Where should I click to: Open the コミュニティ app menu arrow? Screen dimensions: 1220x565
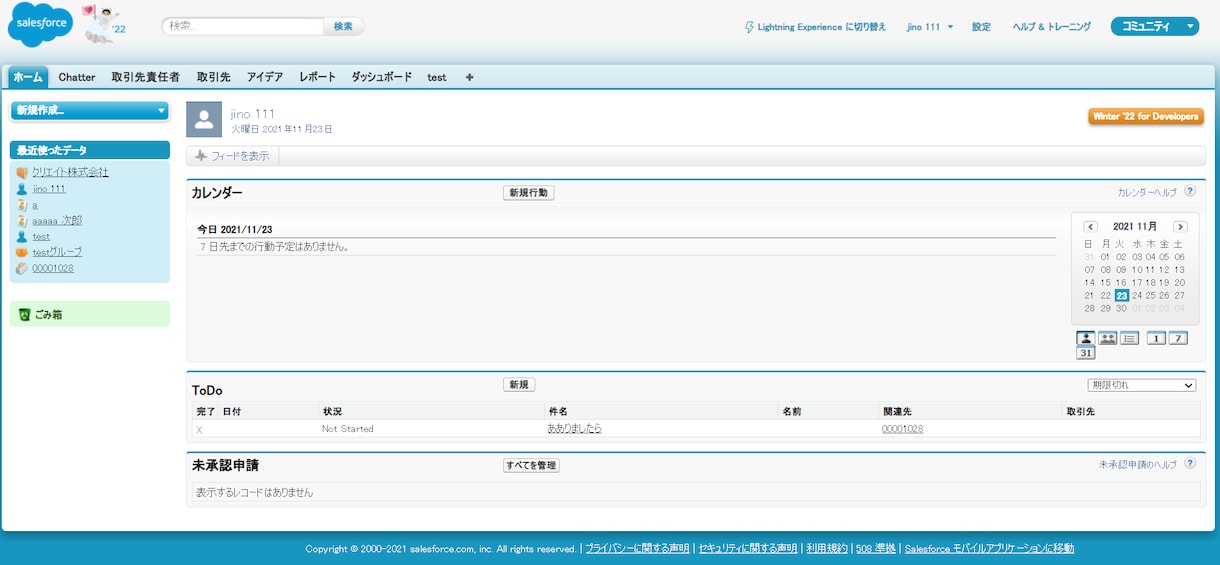[1190, 27]
